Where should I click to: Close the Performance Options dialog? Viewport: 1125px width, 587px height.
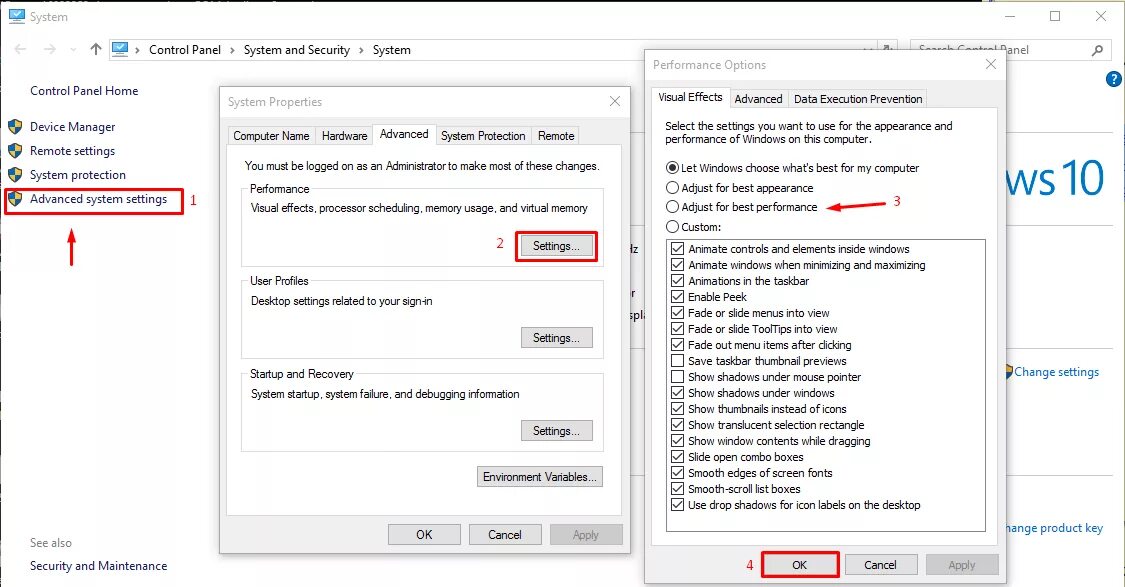coord(991,64)
